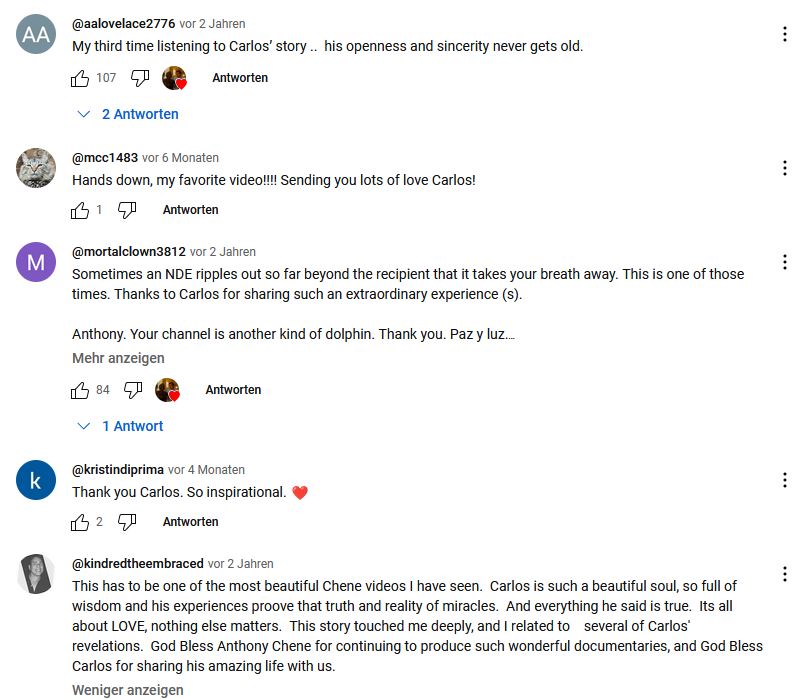Open options menu for @aalovelace2776's comment
799x700 pixels.
[x=784, y=35]
